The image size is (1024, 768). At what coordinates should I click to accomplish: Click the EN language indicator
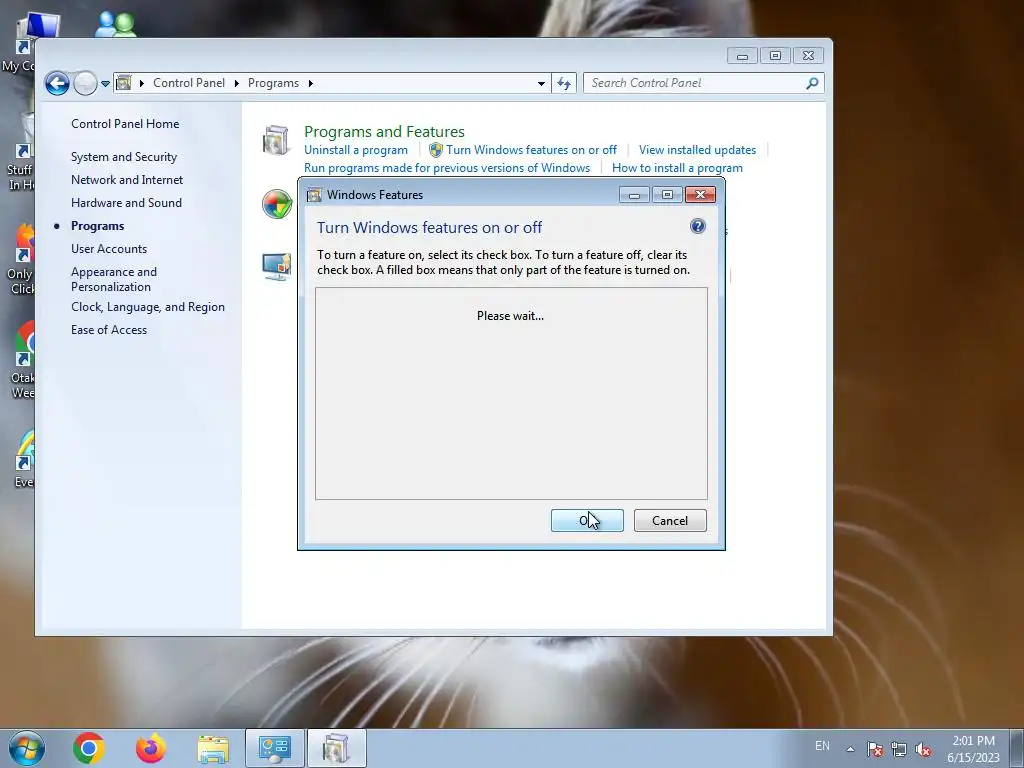click(x=822, y=745)
